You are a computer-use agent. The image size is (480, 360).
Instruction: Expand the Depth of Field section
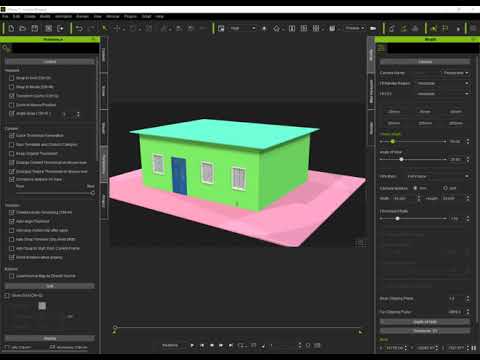[x=425, y=322]
